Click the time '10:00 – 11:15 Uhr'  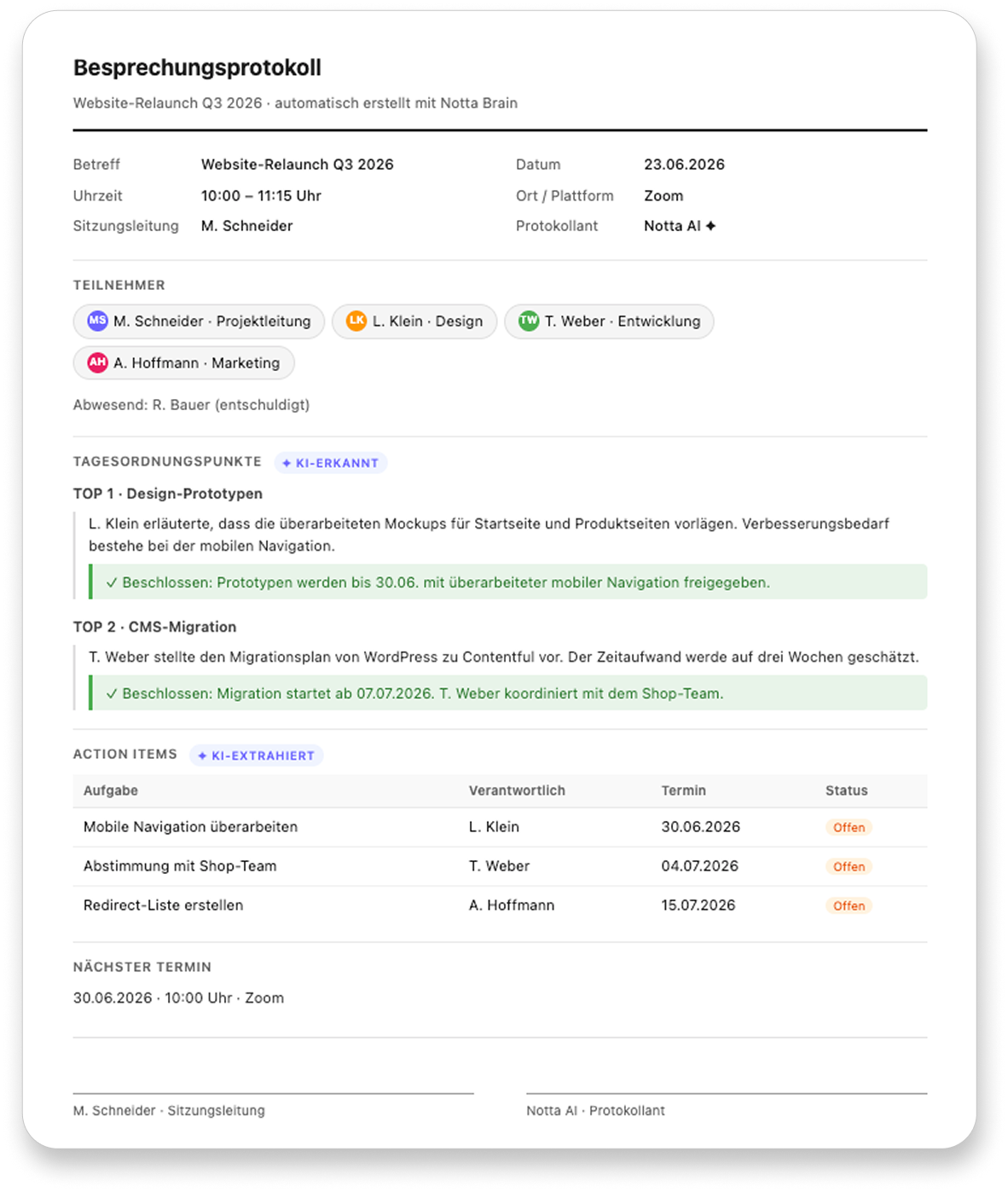coord(261,196)
